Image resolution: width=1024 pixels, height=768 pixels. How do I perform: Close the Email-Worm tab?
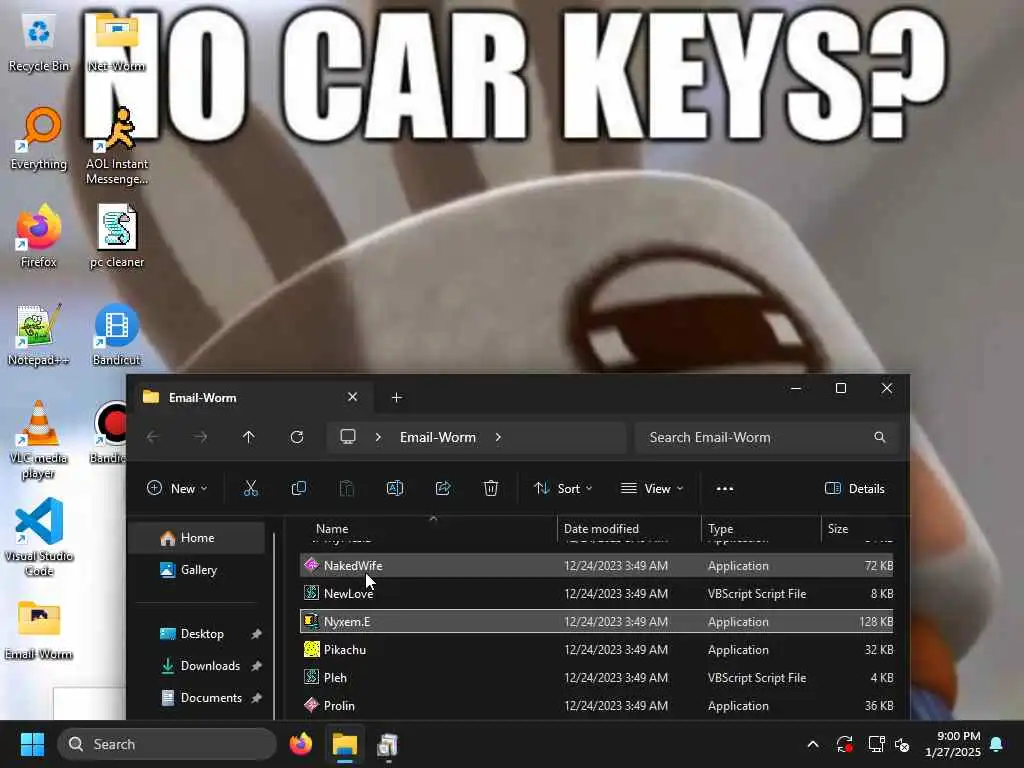353,397
